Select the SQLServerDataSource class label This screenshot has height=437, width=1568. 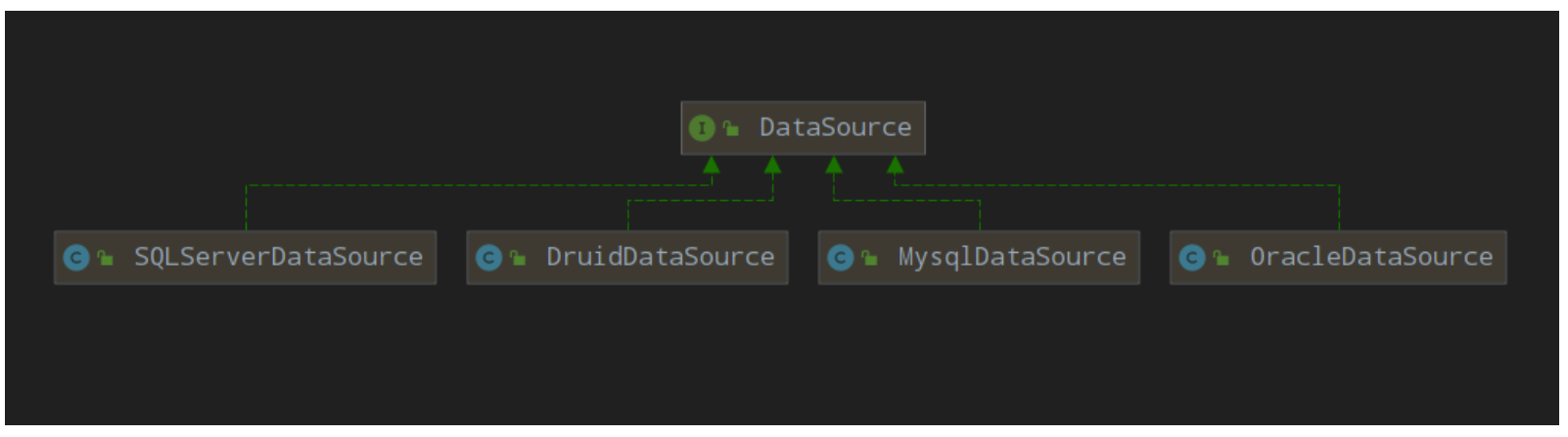click(278, 257)
